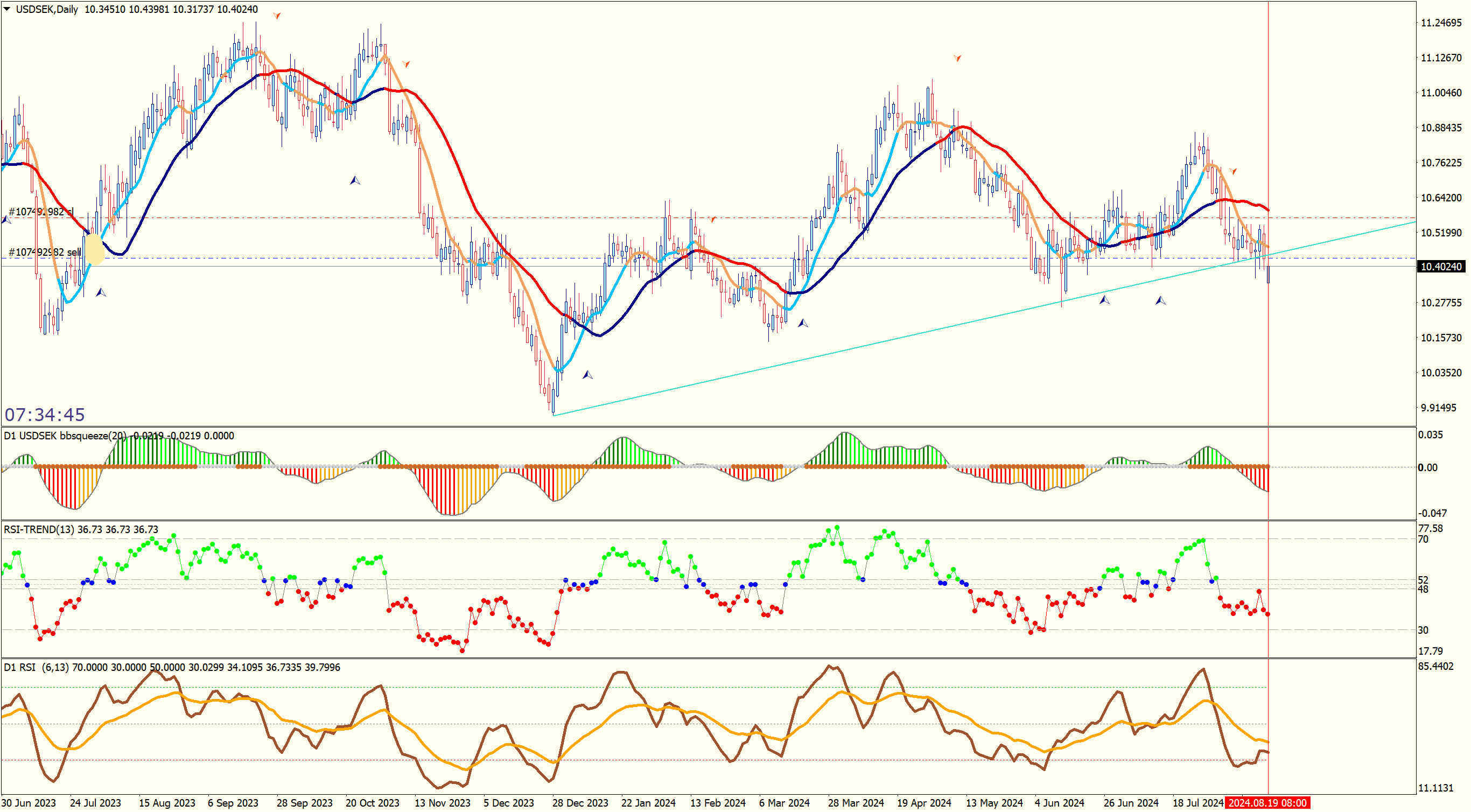Screen dimensions: 1471x812
Task: Click the blue up arrow under December 2023 low
Action: tap(587, 375)
